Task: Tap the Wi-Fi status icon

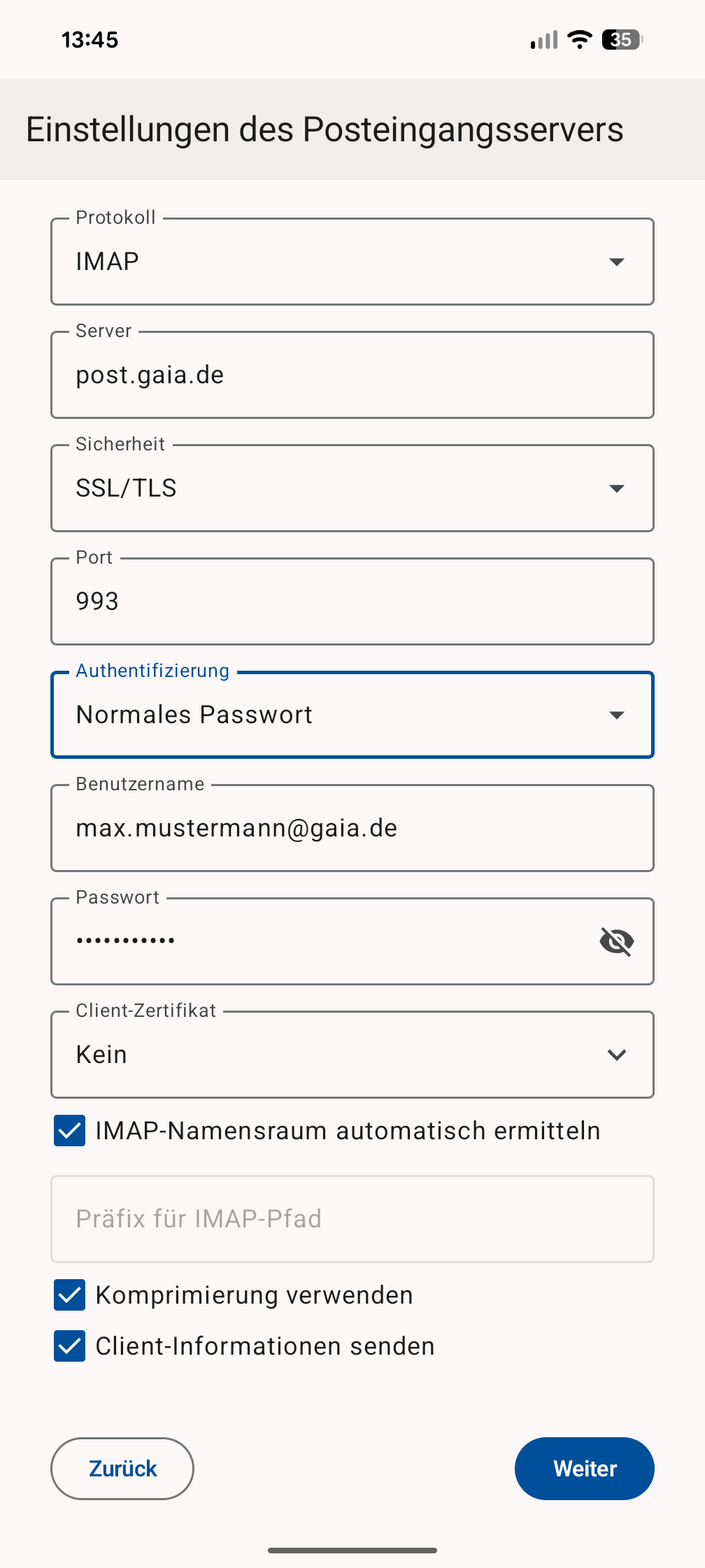Action: pos(580,40)
